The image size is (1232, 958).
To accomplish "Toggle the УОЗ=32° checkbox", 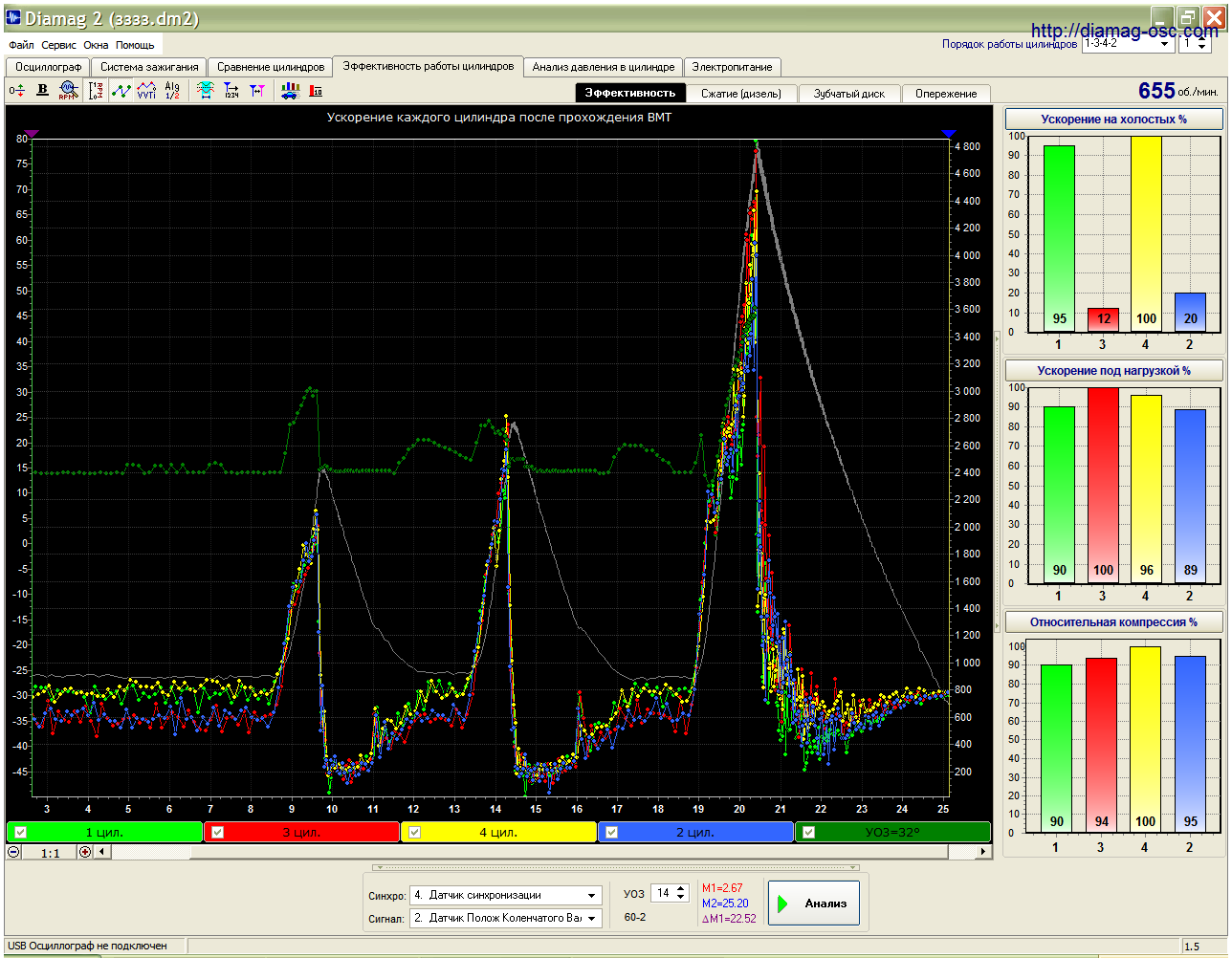I will (808, 832).
